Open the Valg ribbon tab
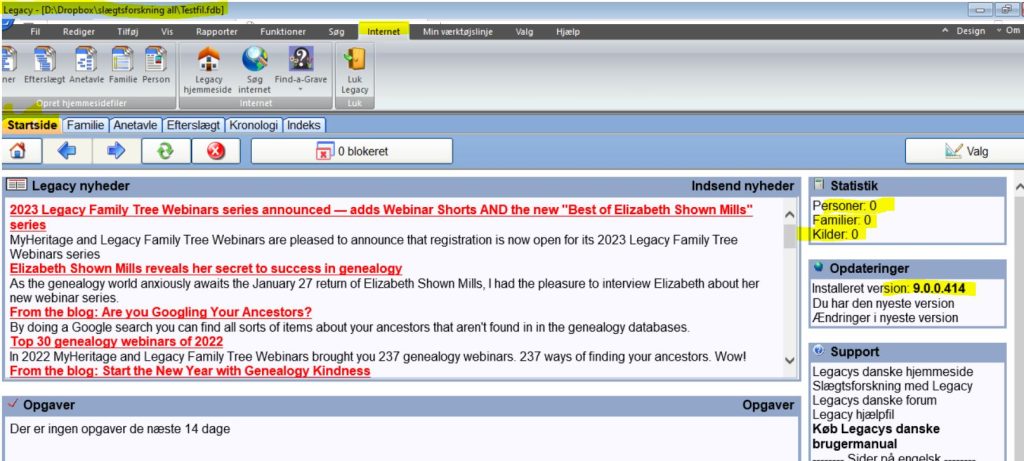Image resolution: width=1024 pixels, height=461 pixels. (524, 31)
